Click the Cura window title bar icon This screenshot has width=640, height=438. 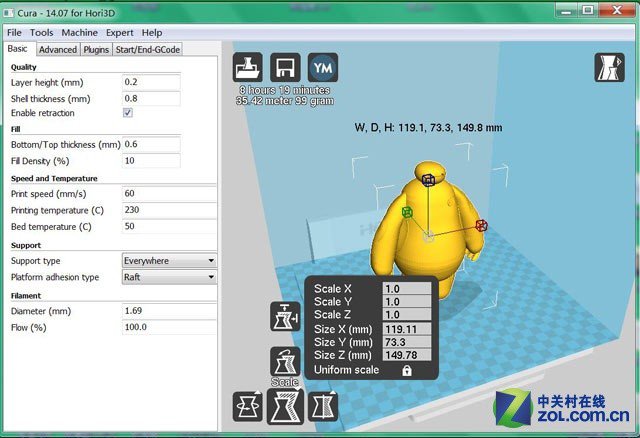coord(9,13)
